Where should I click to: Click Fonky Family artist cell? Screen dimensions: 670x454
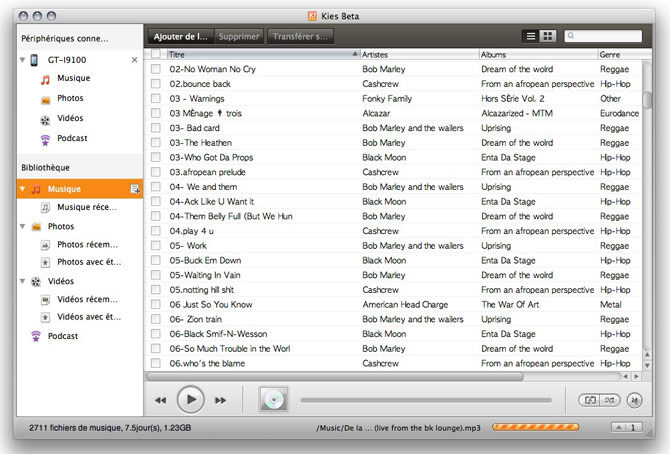(x=387, y=99)
